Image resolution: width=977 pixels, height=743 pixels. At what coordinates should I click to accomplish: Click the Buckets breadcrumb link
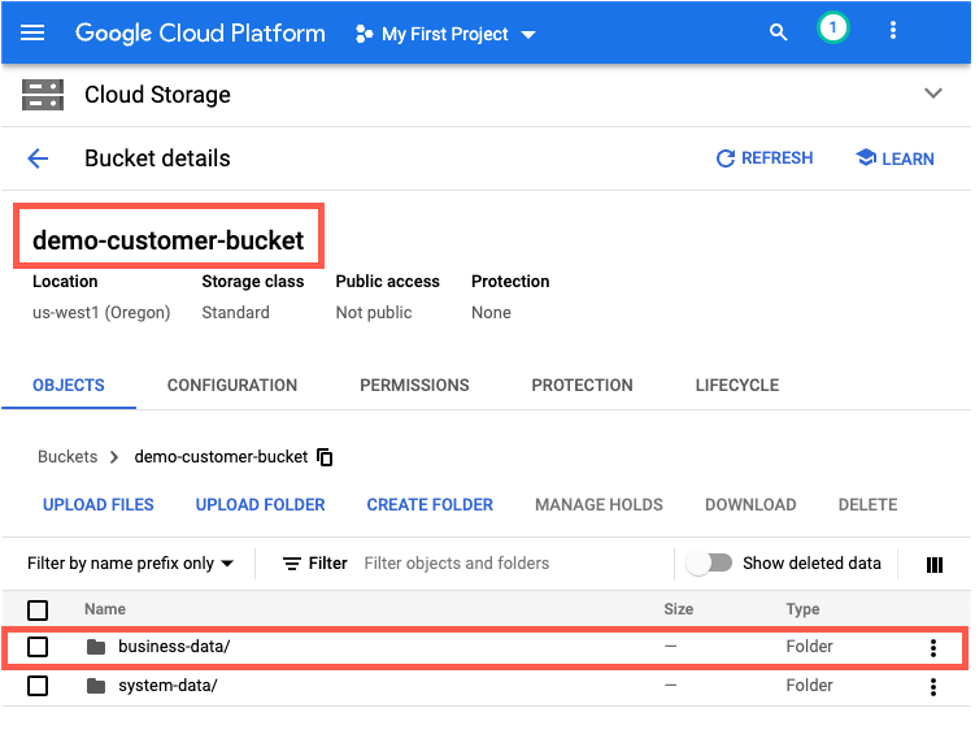pyautogui.click(x=66, y=457)
